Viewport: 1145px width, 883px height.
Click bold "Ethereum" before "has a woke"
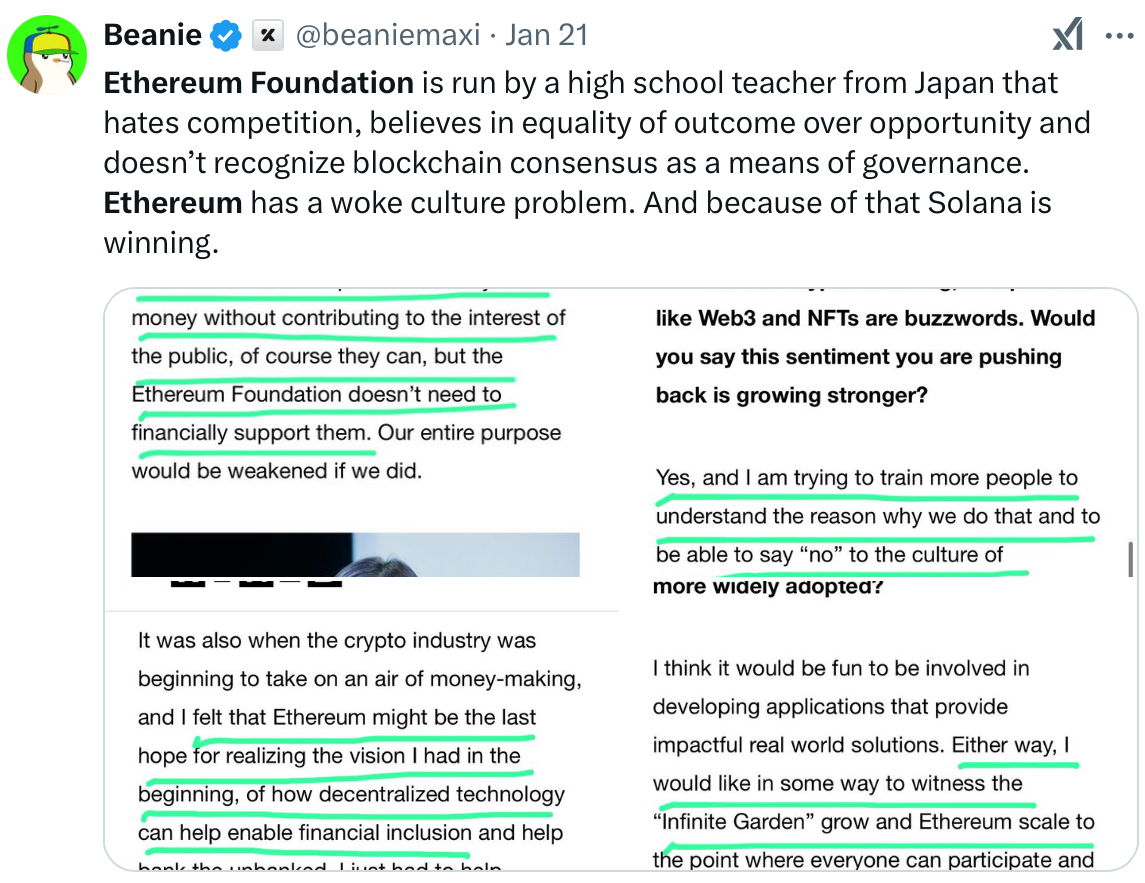coord(173,203)
